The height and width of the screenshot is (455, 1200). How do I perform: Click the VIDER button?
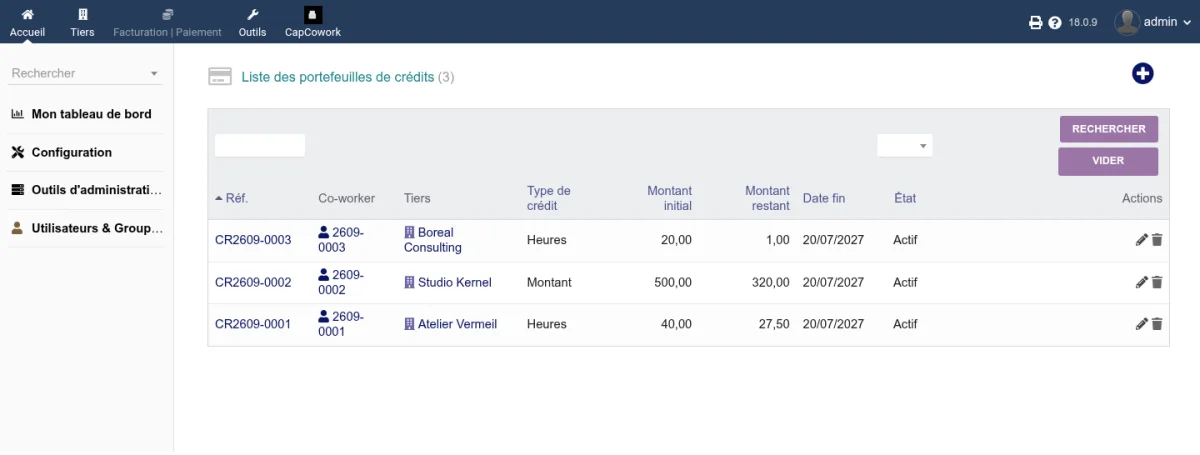click(1109, 161)
